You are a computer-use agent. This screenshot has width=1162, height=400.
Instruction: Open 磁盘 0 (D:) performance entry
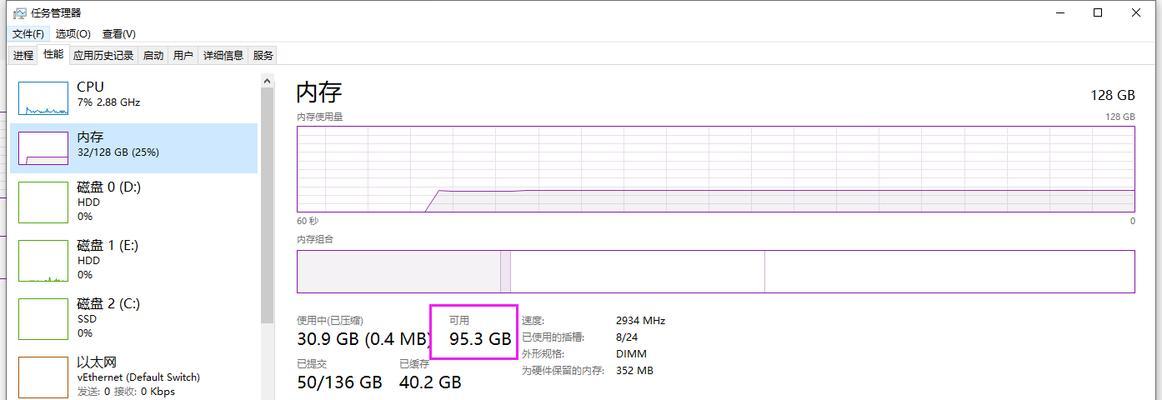click(x=134, y=201)
